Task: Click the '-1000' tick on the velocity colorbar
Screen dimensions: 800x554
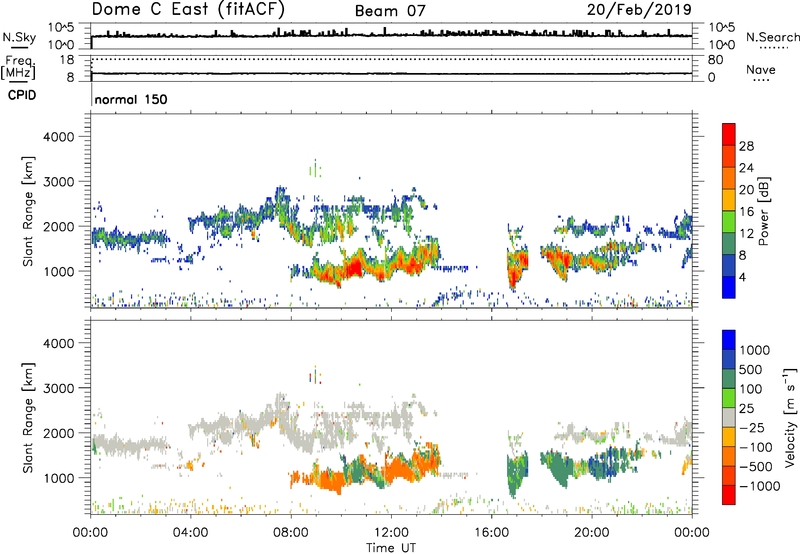Action: point(759,486)
